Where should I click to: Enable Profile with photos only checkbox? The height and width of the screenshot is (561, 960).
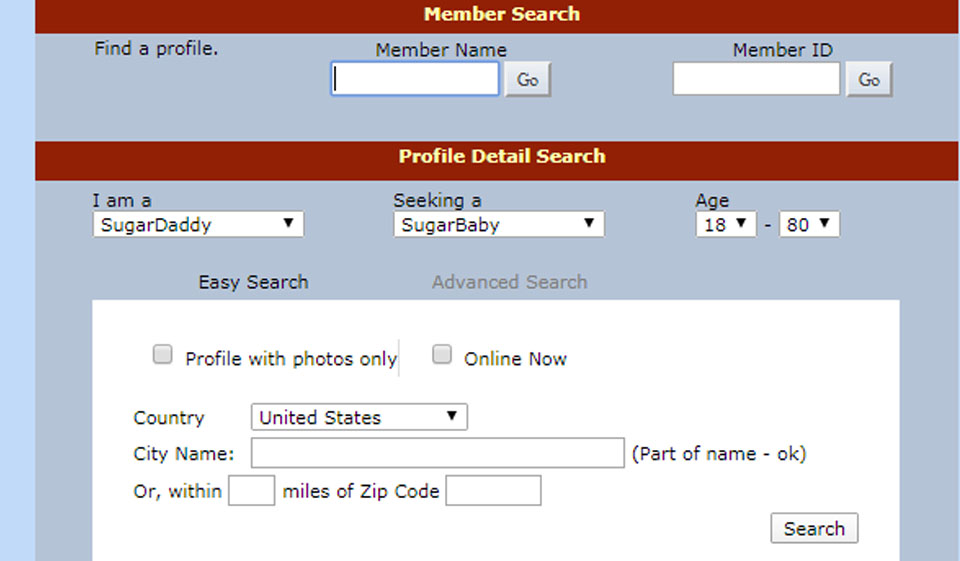pos(162,355)
